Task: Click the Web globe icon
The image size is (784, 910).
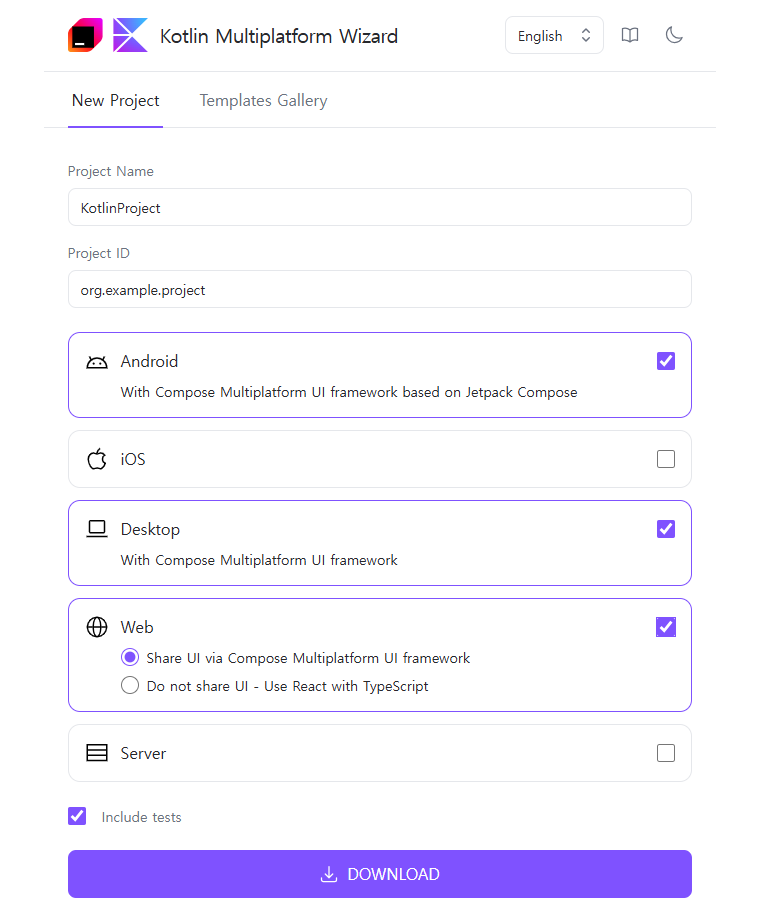Action: pos(97,627)
